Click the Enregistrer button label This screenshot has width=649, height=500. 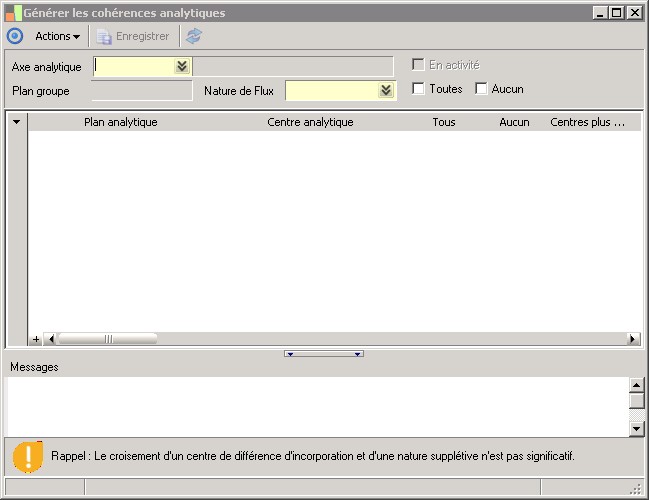point(142,36)
